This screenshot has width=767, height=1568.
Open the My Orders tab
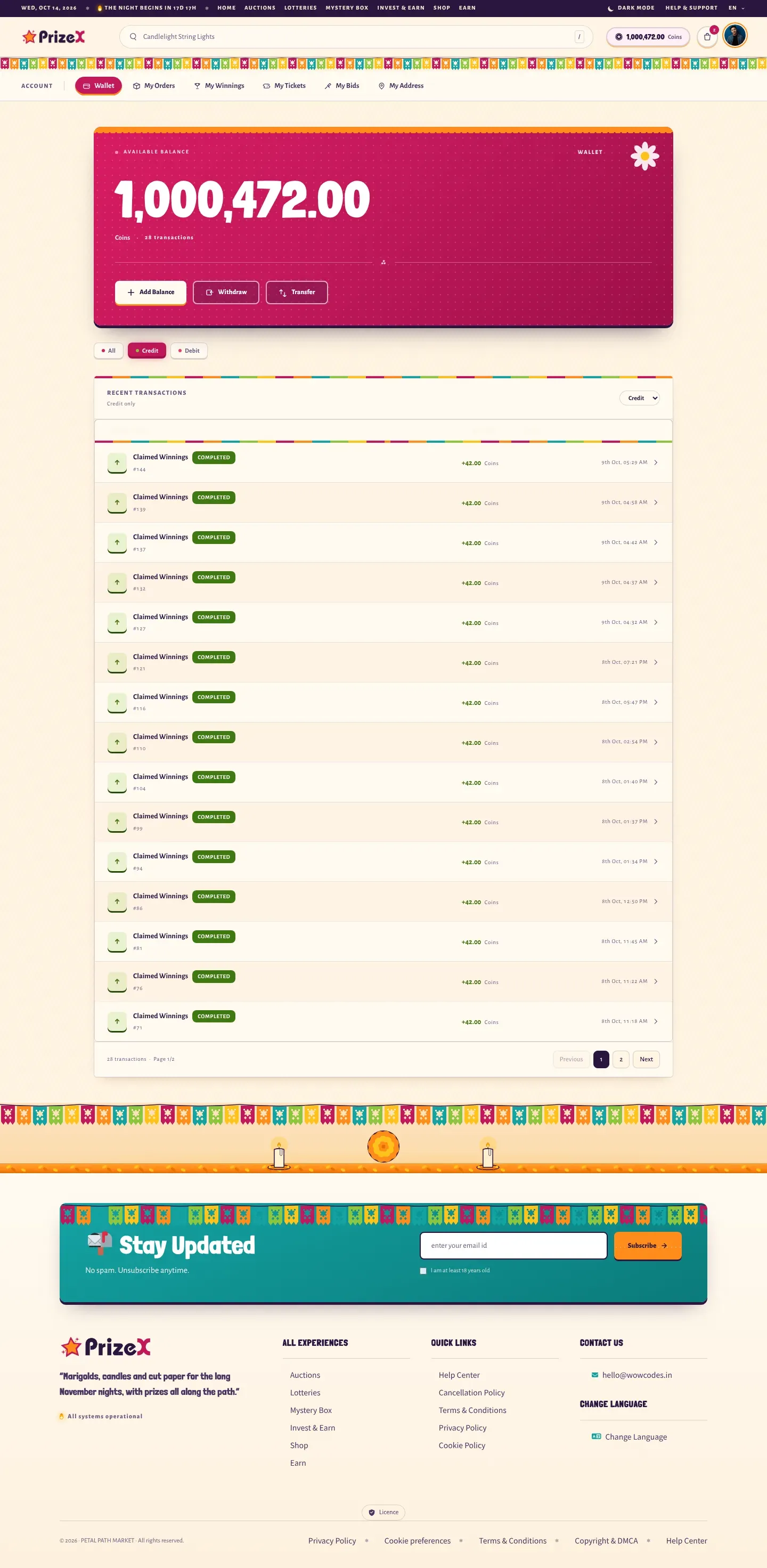click(x=154, y=86)
